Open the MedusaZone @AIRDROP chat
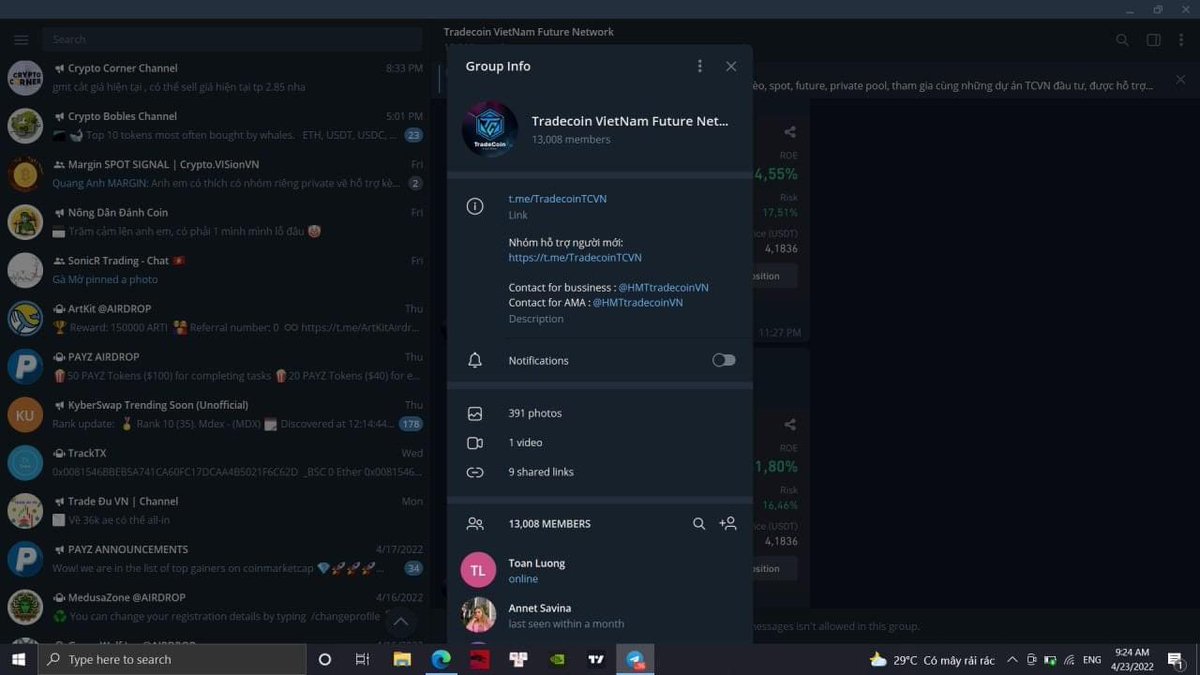The image size is (1200, 675). click(215, 606)
